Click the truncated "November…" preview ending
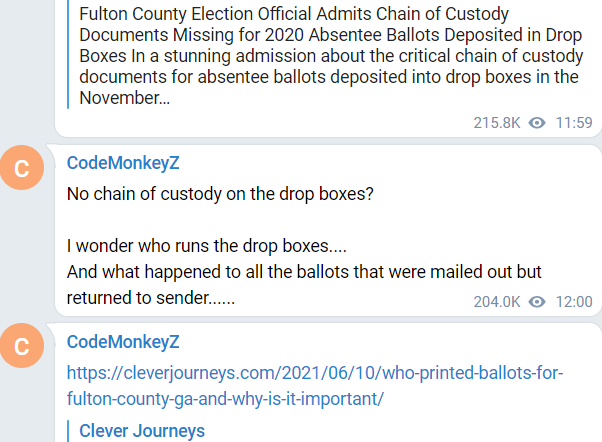Image resolution: width=602 pixels, height=442 pixels. (117, 99)
